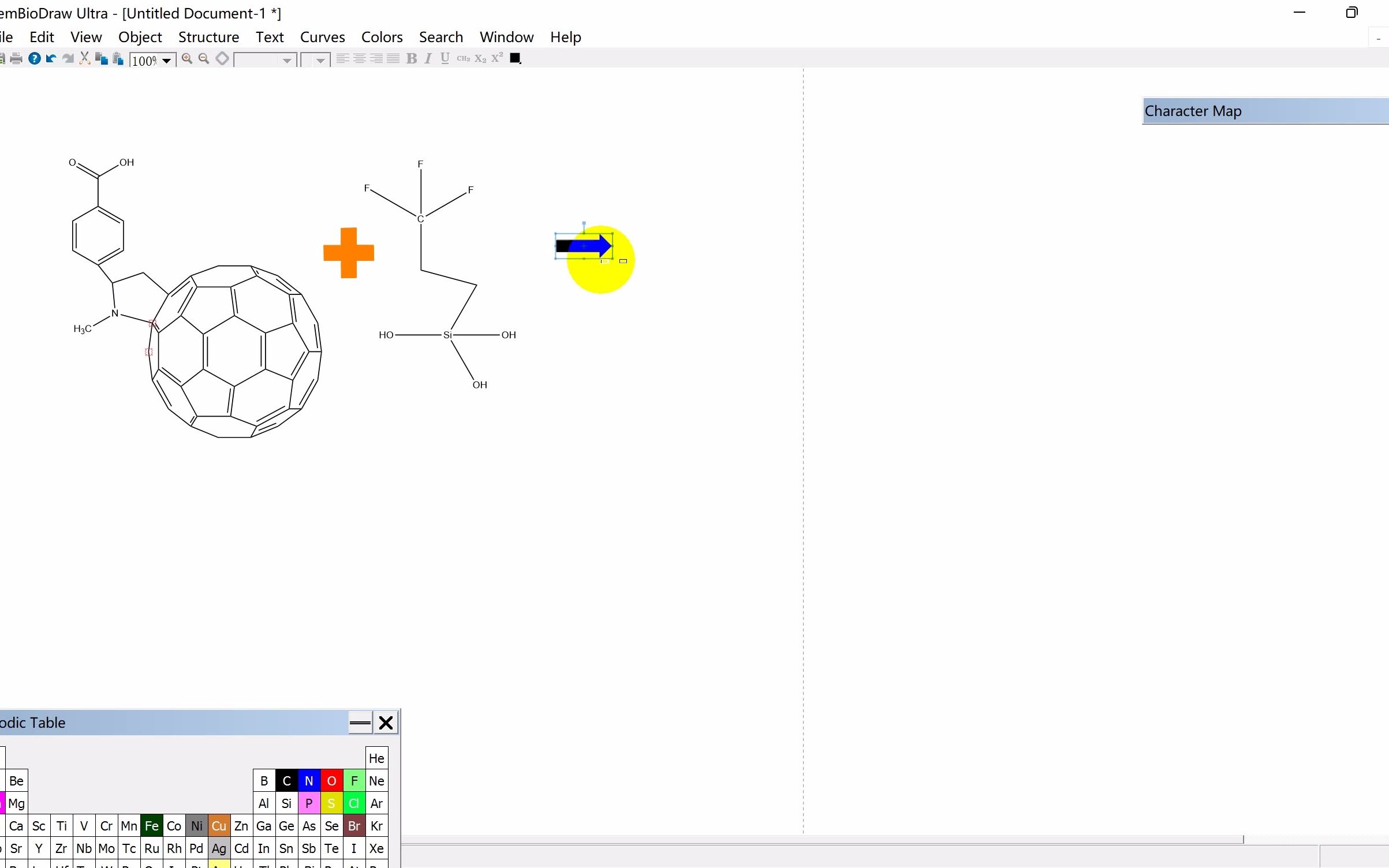Toggle italic text formatting
This screenshot has width=1389, height=868.
428,58
